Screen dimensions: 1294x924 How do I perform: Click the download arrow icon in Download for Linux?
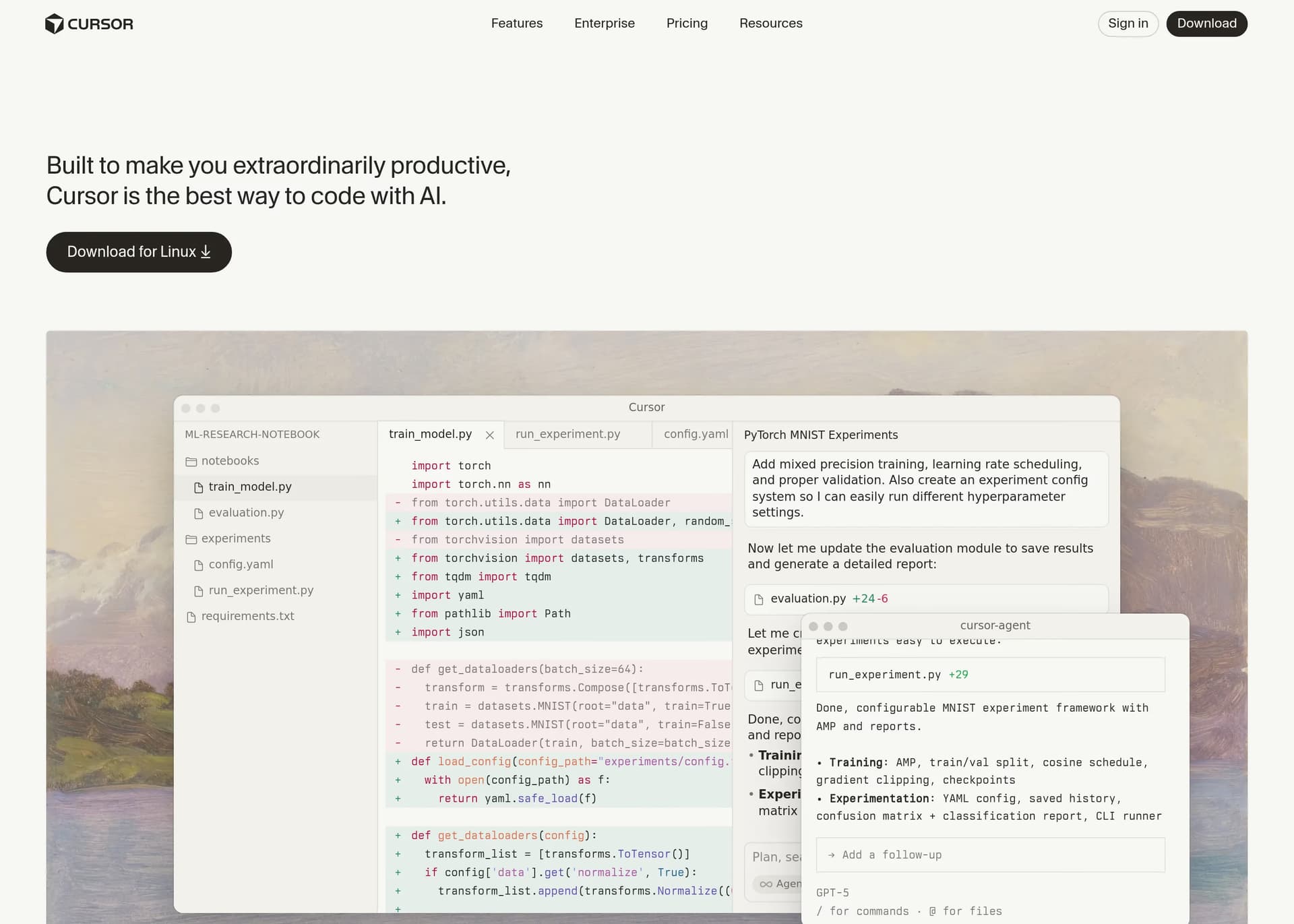point(206,252)
